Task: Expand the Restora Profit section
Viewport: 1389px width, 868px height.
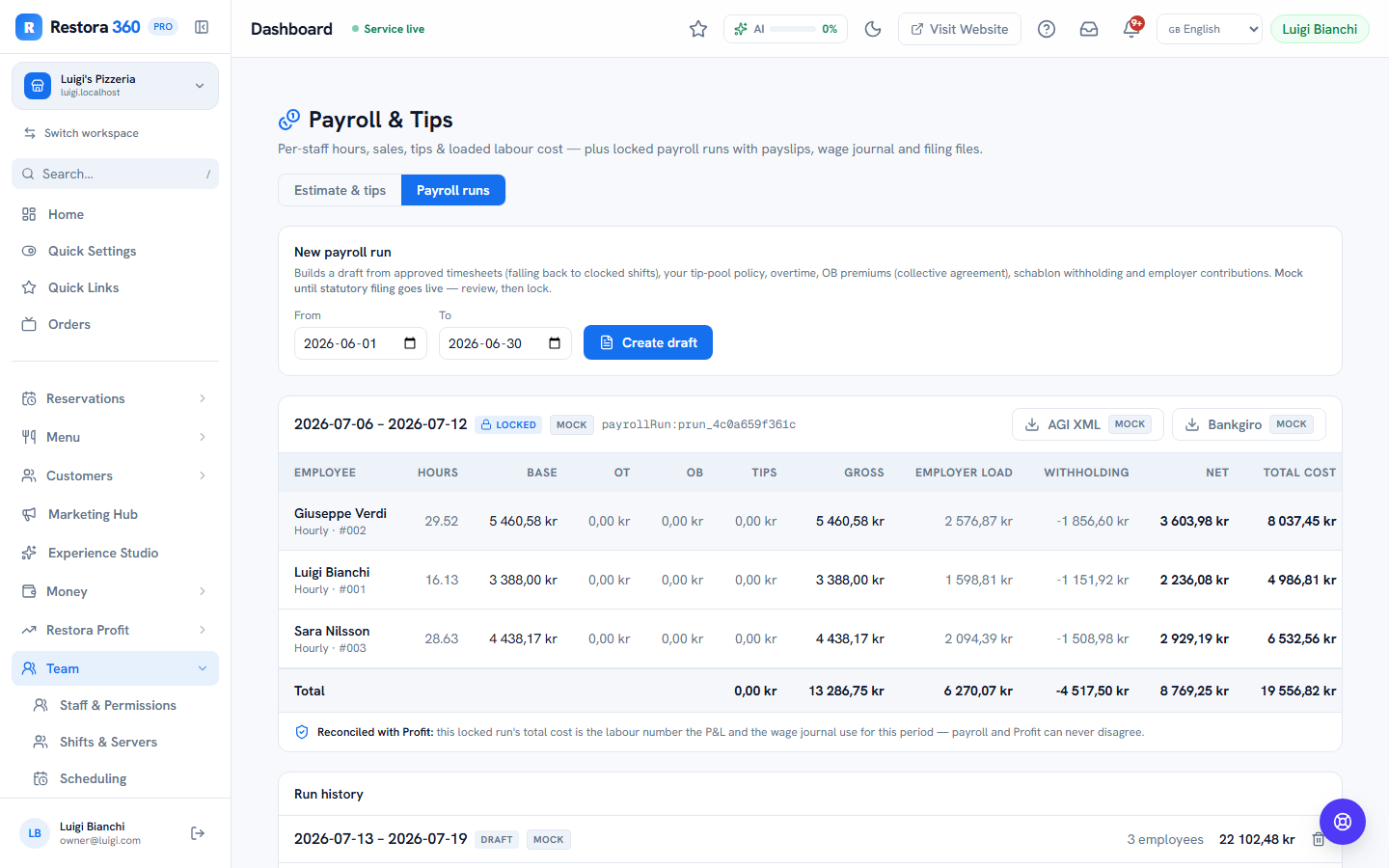Action: coord(115,630)
